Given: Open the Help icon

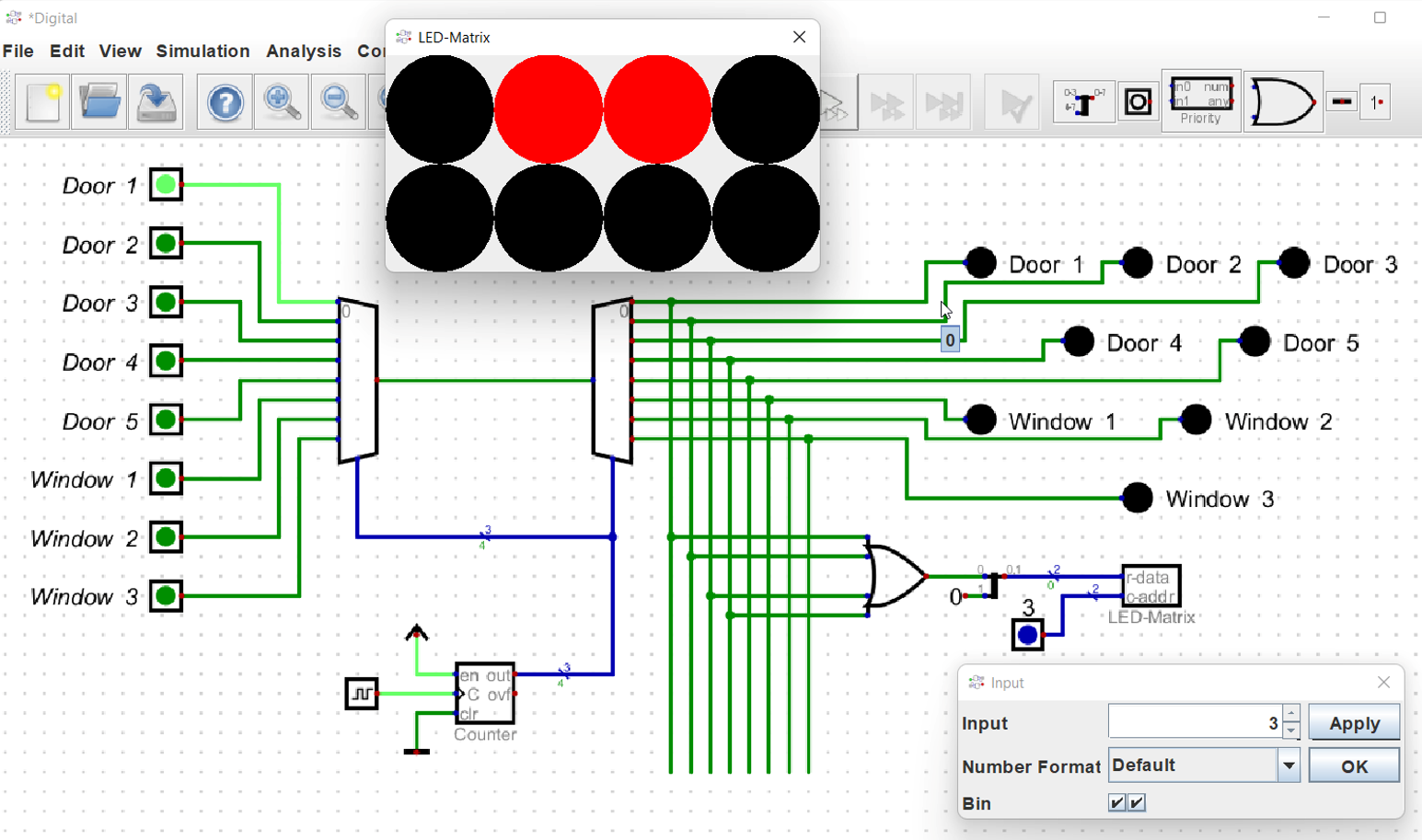Looking at the screenshot, I should (x=224, y=101).
